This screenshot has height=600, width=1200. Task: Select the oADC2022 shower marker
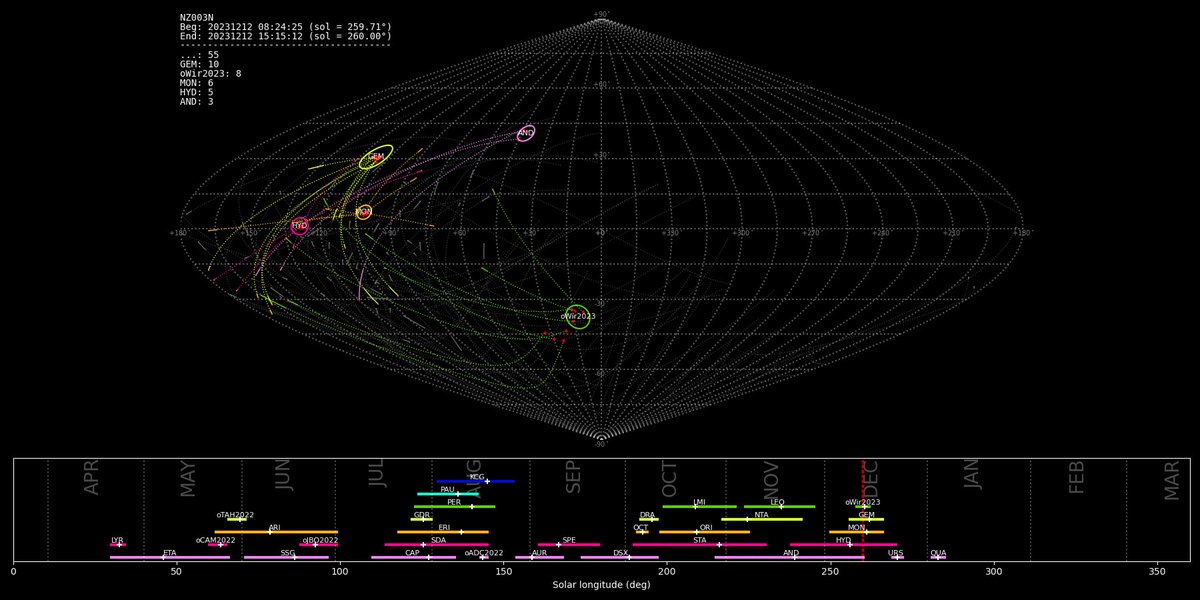[x=483, y=557]
